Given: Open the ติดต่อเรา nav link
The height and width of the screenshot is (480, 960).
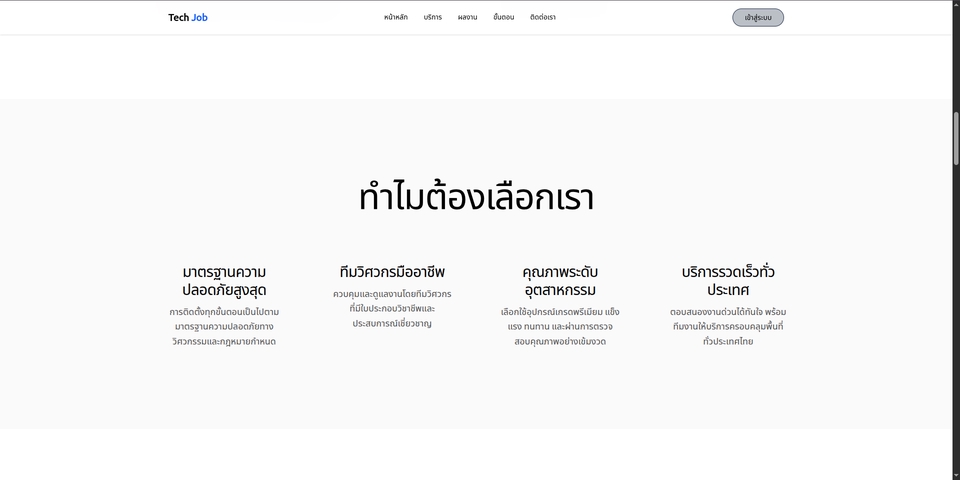Looking at the screenshot, I should click(543, 17).
